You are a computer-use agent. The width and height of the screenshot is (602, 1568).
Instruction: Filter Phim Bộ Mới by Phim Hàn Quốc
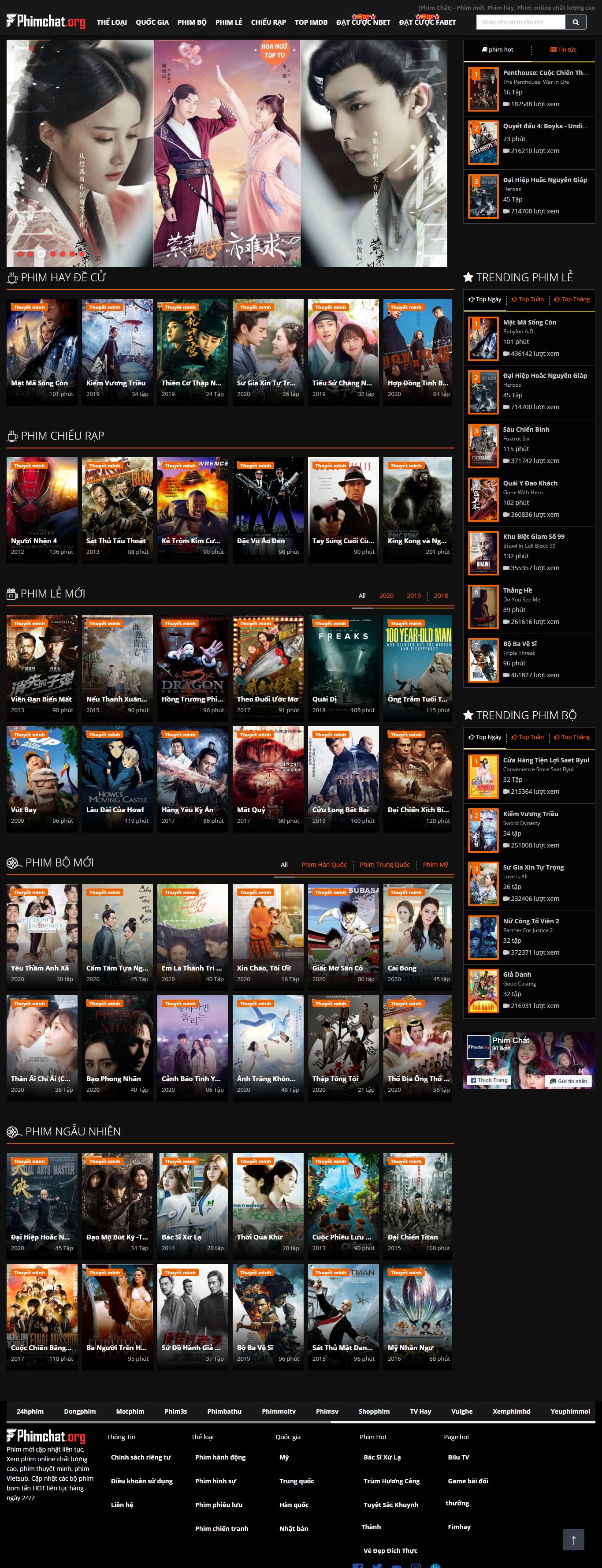coord(323,865)
